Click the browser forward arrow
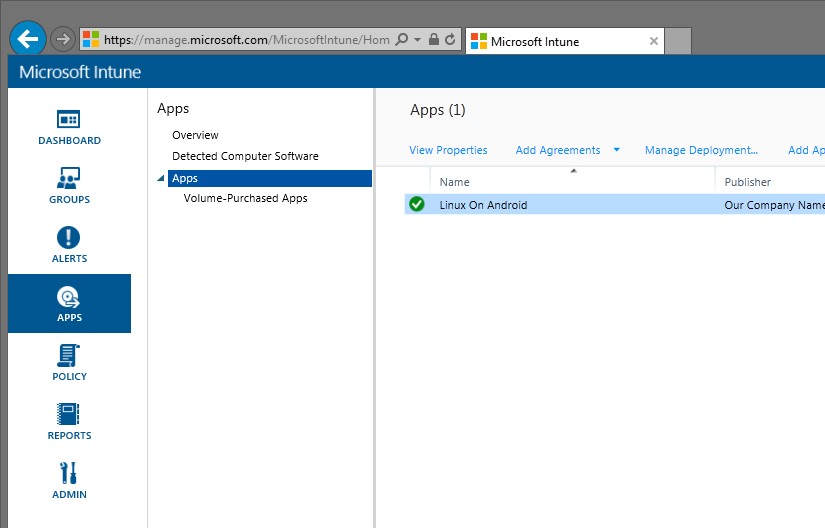Image resolution: width=825 pixels, height=528 pixels. click(x=63, y=39)
